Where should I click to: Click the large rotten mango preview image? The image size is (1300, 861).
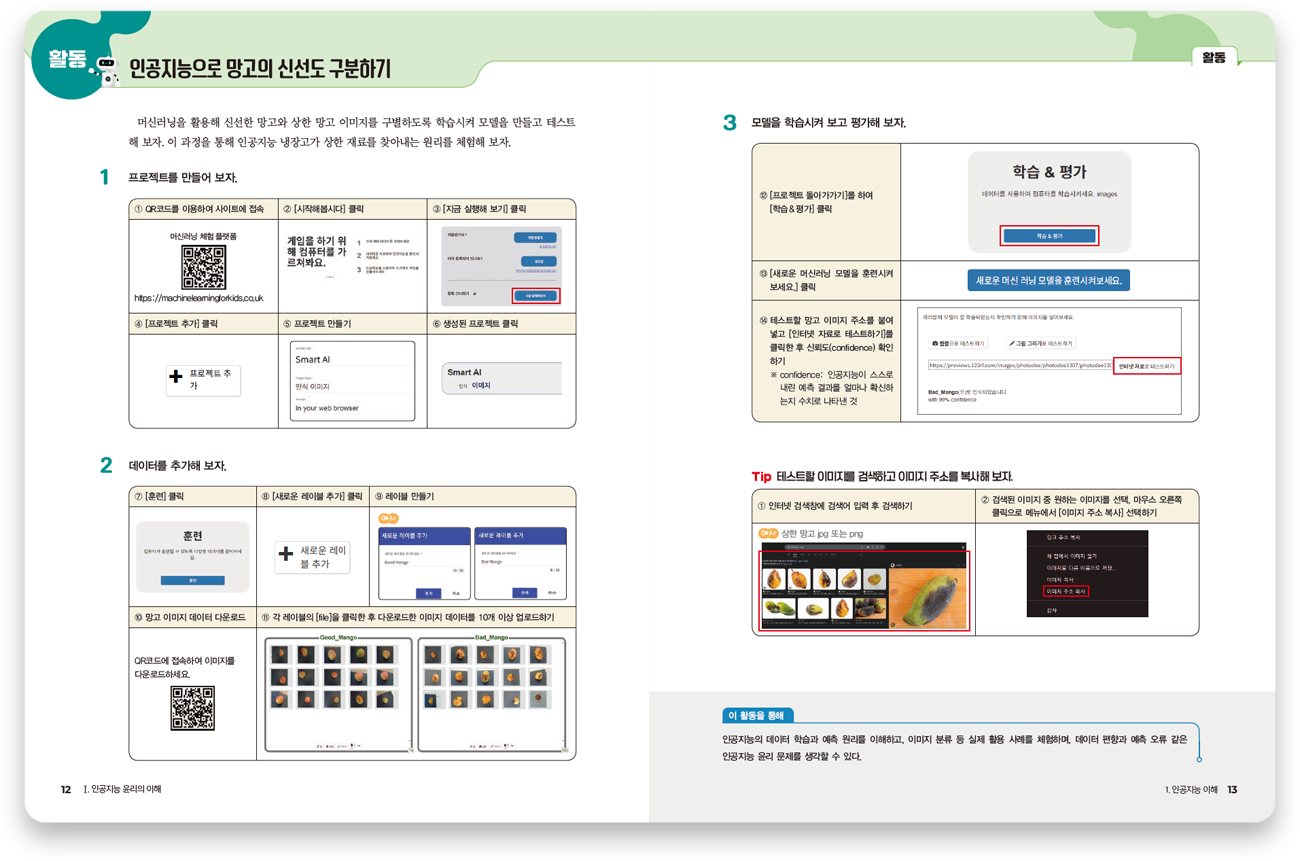[927, 589]
